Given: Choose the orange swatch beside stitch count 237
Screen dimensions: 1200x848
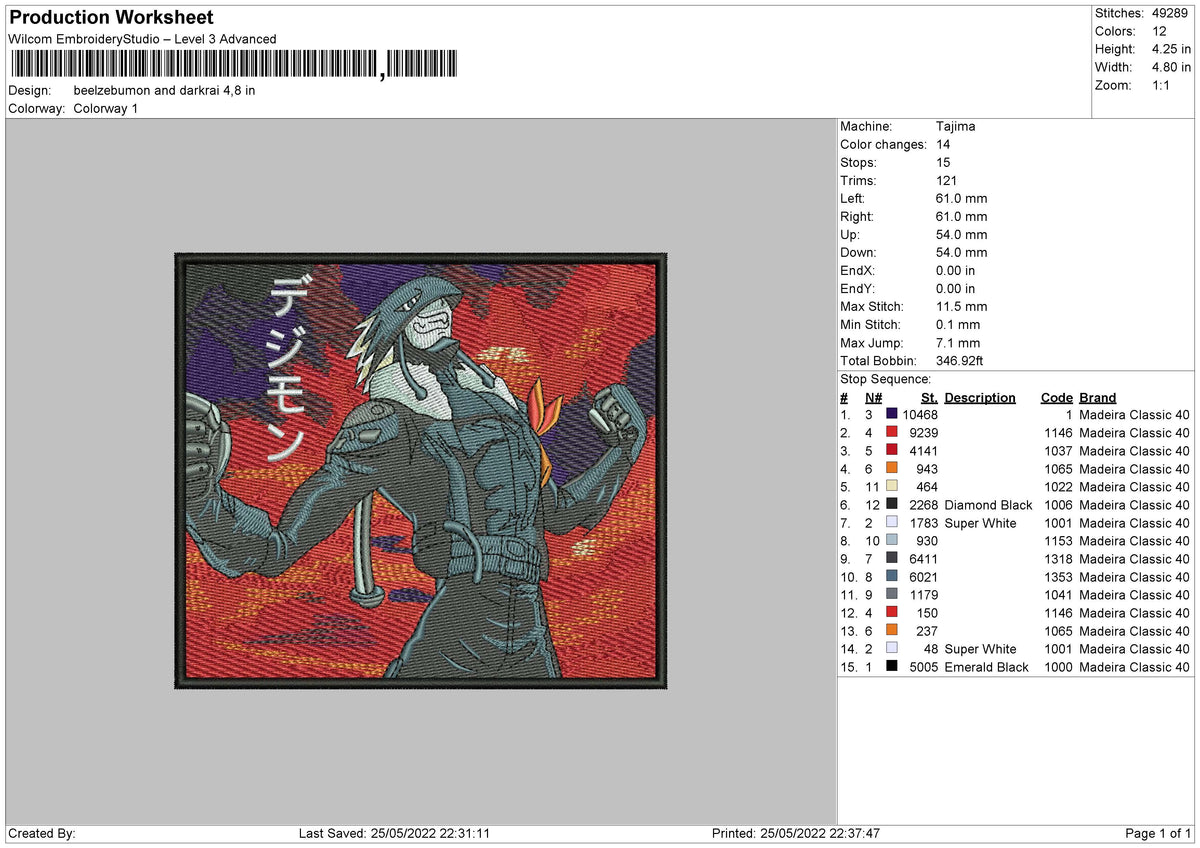Looking at the screenshot, I should click(x=892, y=630).
